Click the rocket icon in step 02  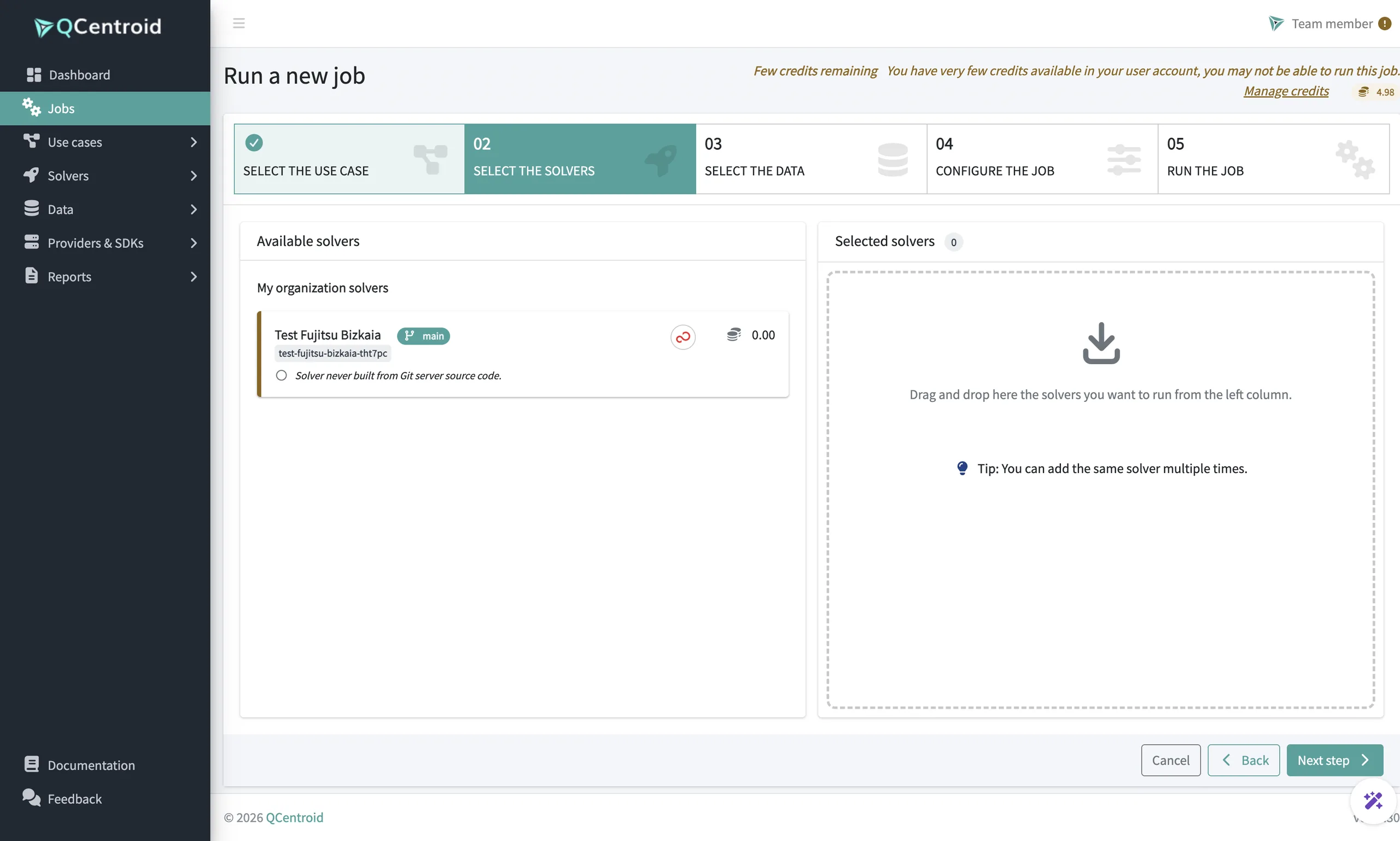point(661,160)
